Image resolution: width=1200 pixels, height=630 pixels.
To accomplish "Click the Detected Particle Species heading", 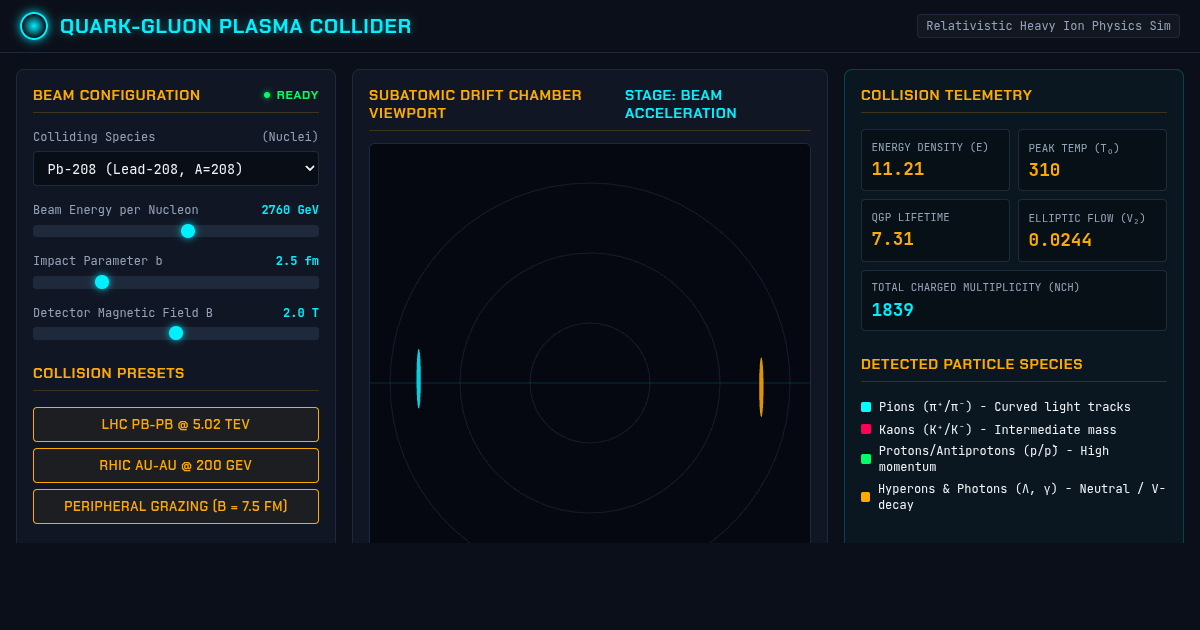I will (972, 364).
